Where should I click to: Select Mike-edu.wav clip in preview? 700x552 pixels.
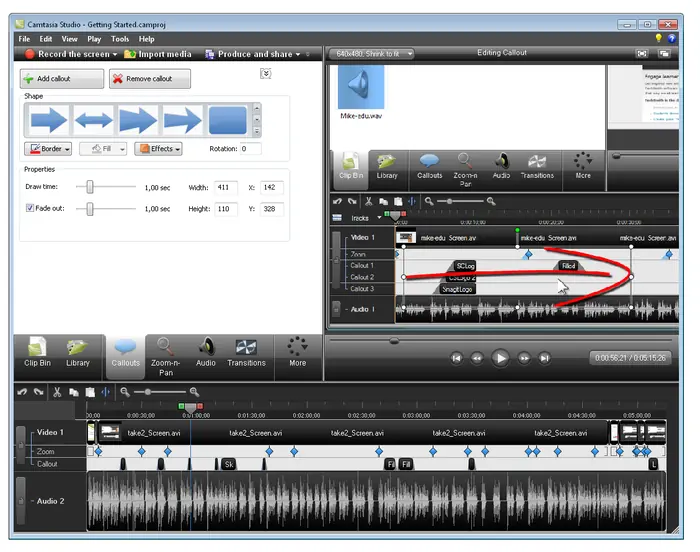pos(361,92)
